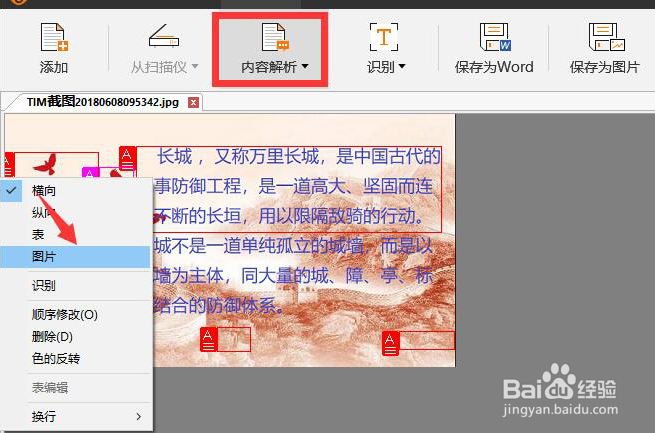Click the 保存为Word label
This screenshot has height=433, width=655.
click(x=494, y=67)
